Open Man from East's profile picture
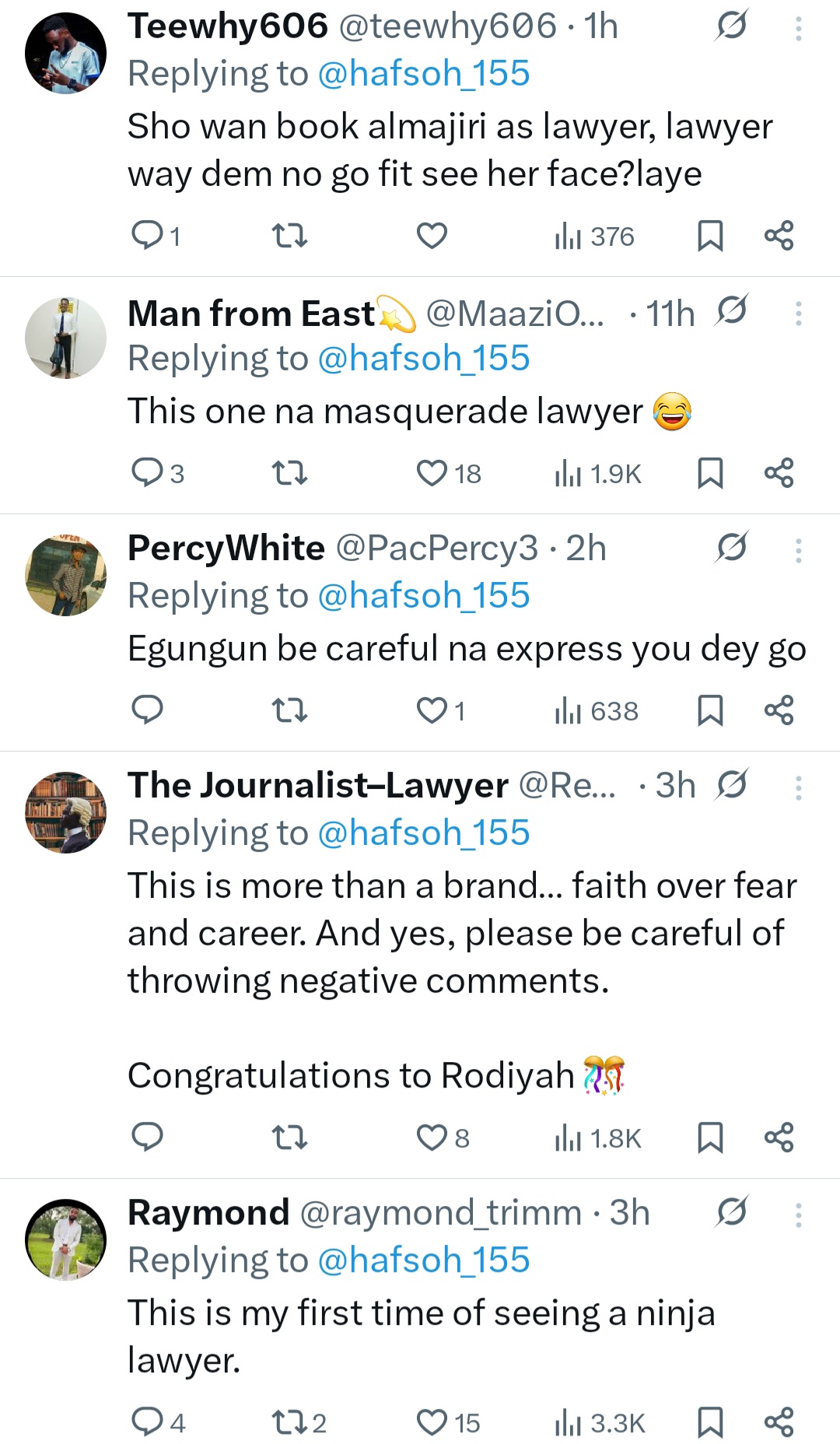The height and width of the screenshot is (1444, 840). (65, 338)
